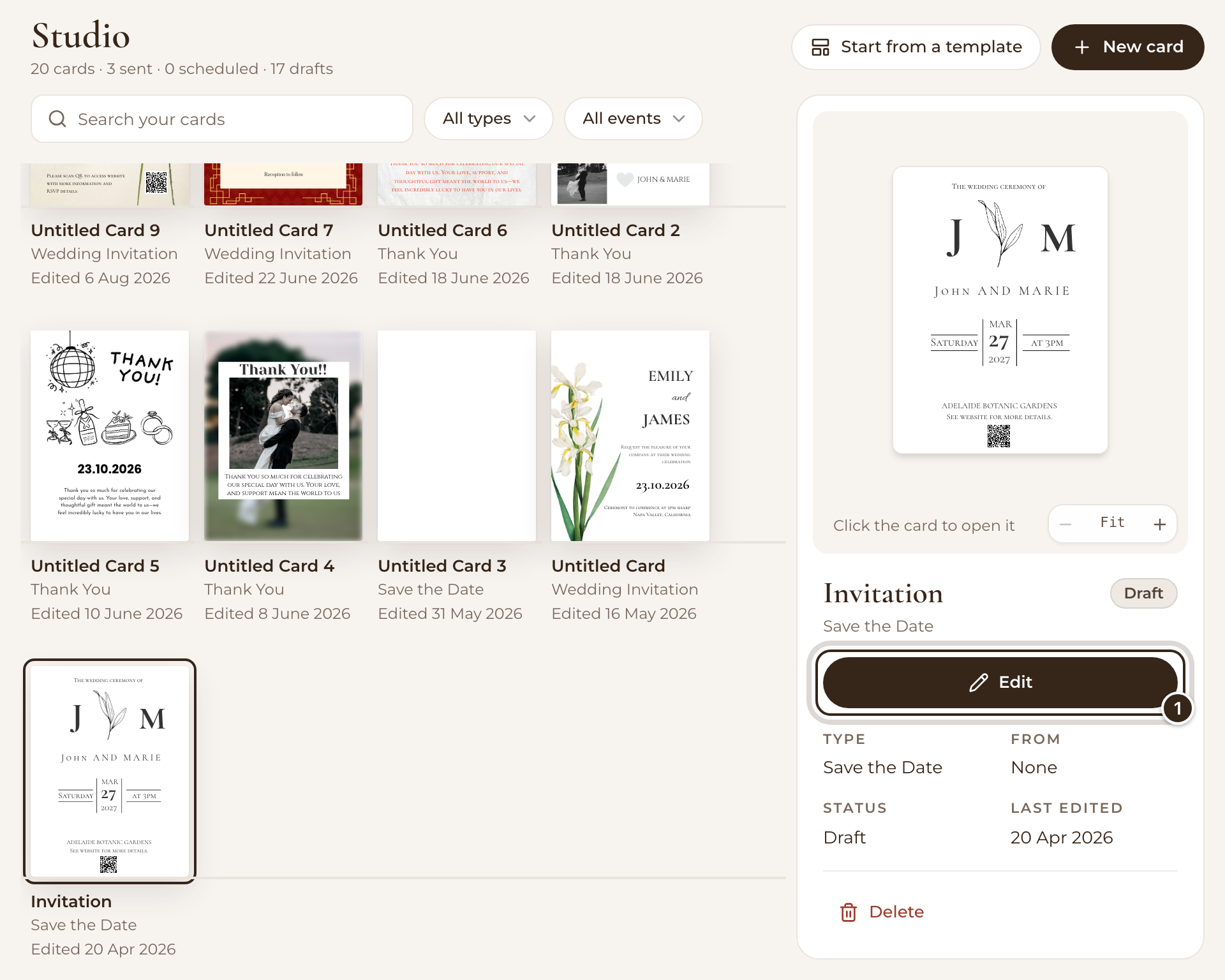Viewport: 1225px width, 980px height.
Task: Select Untitled Card 9 thumbnail
Action: pyautogui.click(x=110, y=184)
